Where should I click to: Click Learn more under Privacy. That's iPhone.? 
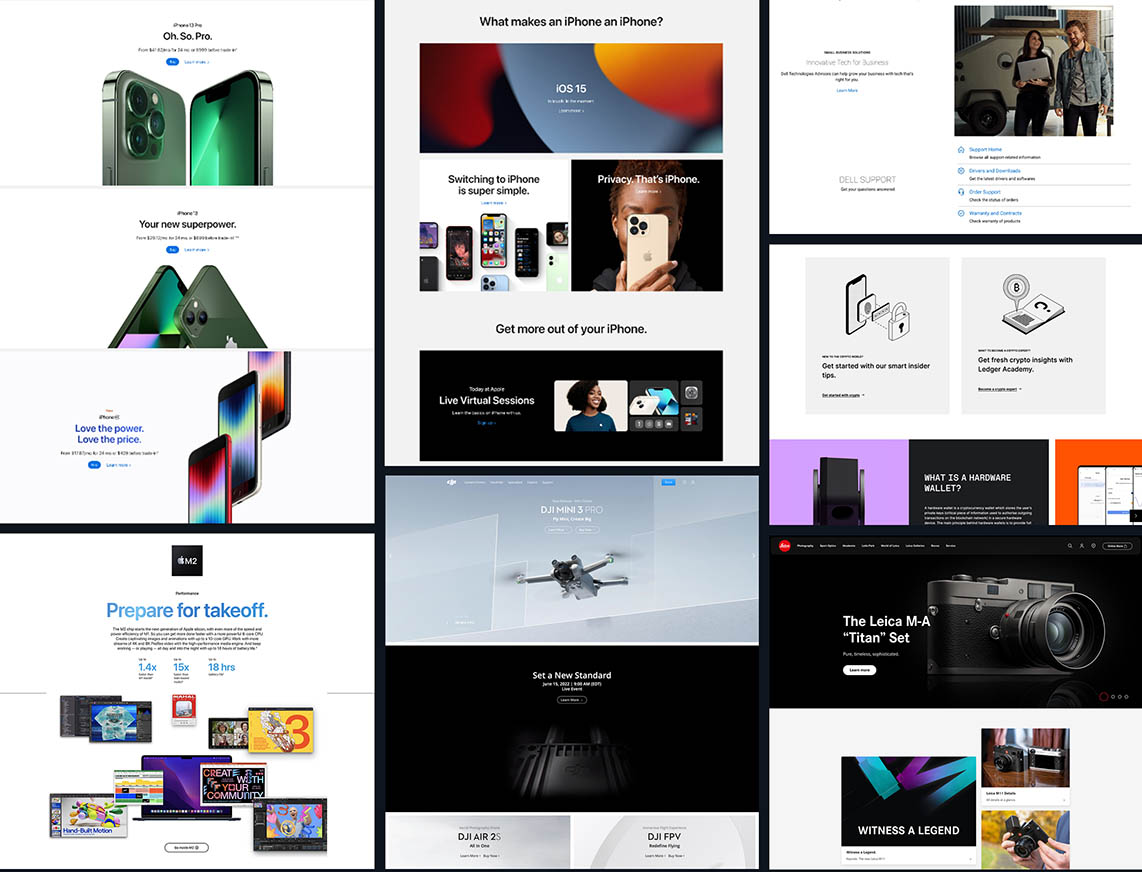click(648, 192)
